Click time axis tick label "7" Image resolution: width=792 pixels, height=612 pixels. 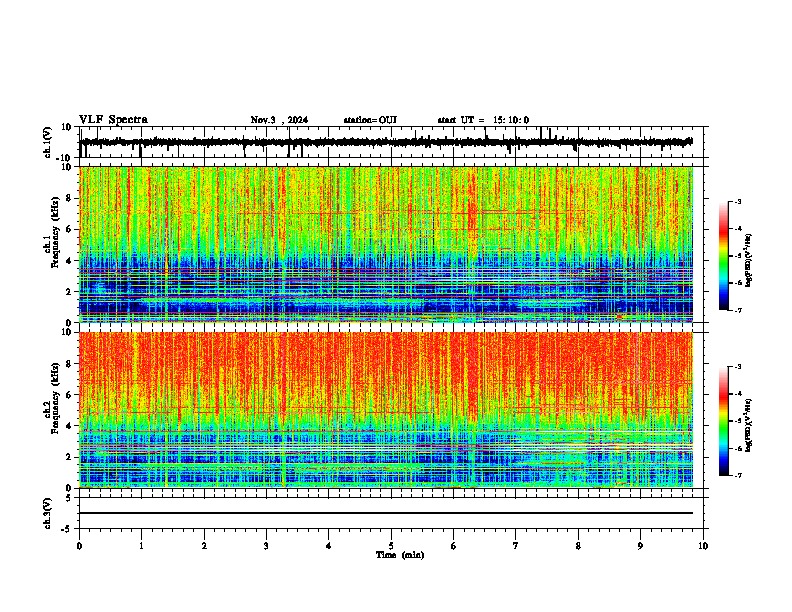tap(516, 546)
